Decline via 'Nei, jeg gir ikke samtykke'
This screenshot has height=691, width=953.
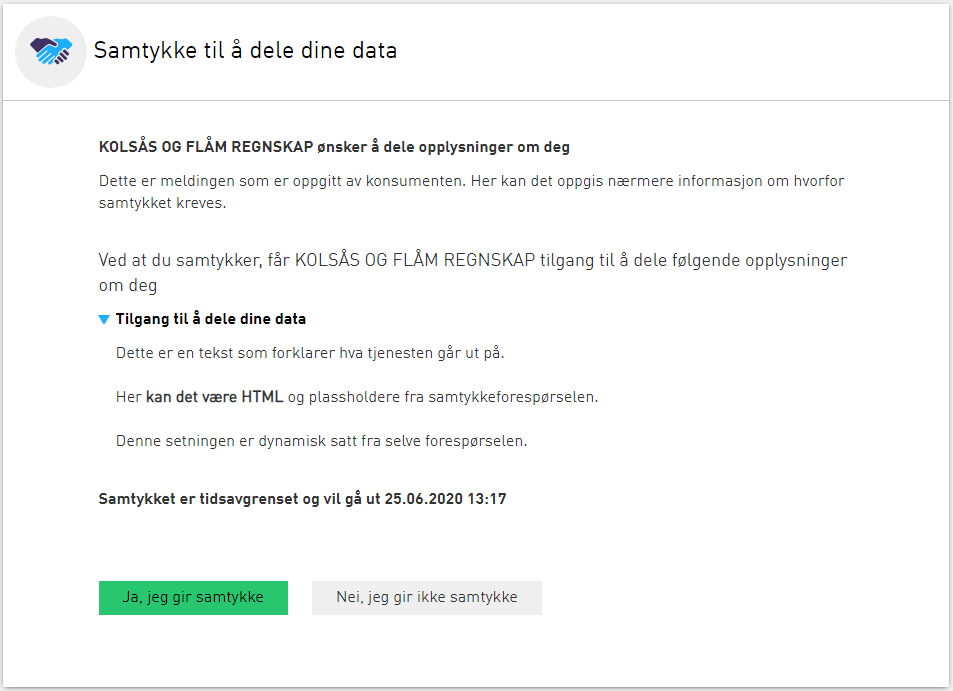click(x=427, y=597)
